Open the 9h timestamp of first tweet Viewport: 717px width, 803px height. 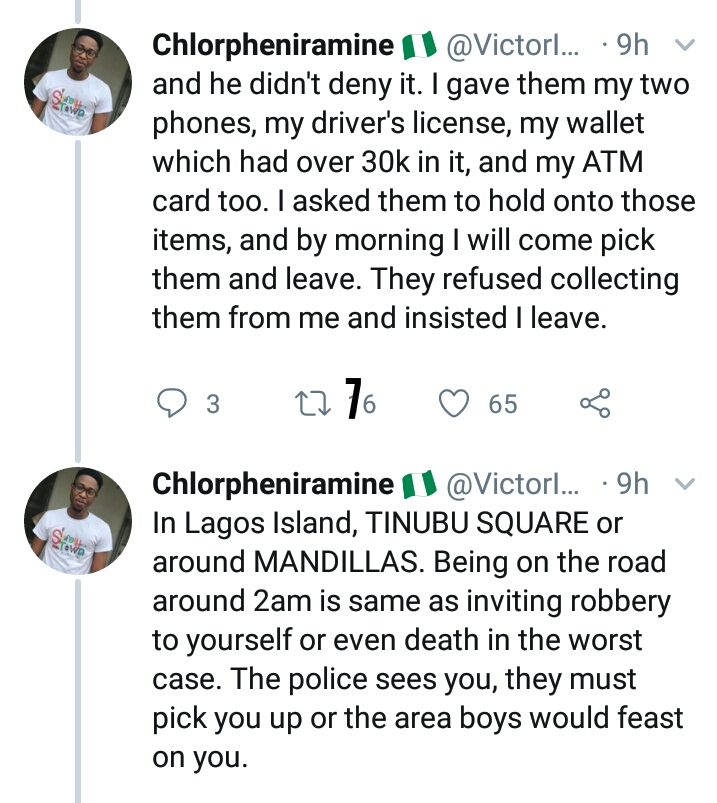point(632,46)
